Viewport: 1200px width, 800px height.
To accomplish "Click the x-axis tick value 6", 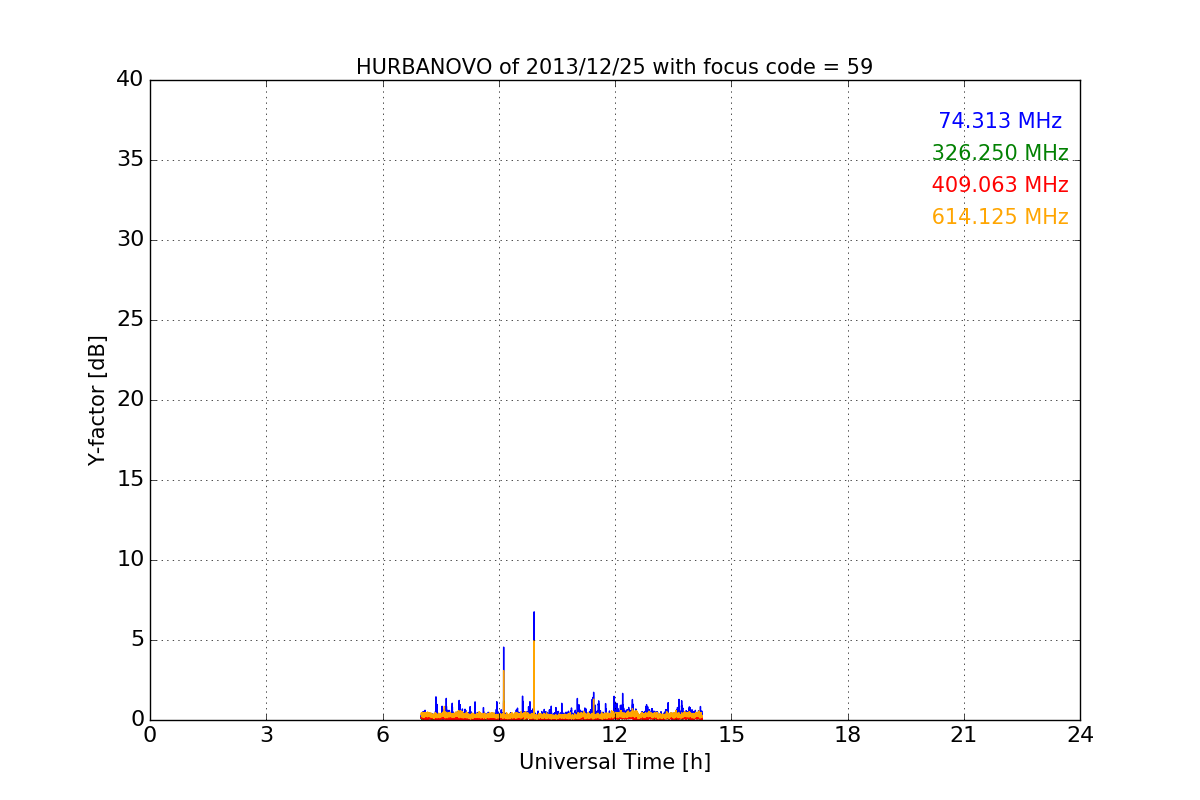I will 383,735.
